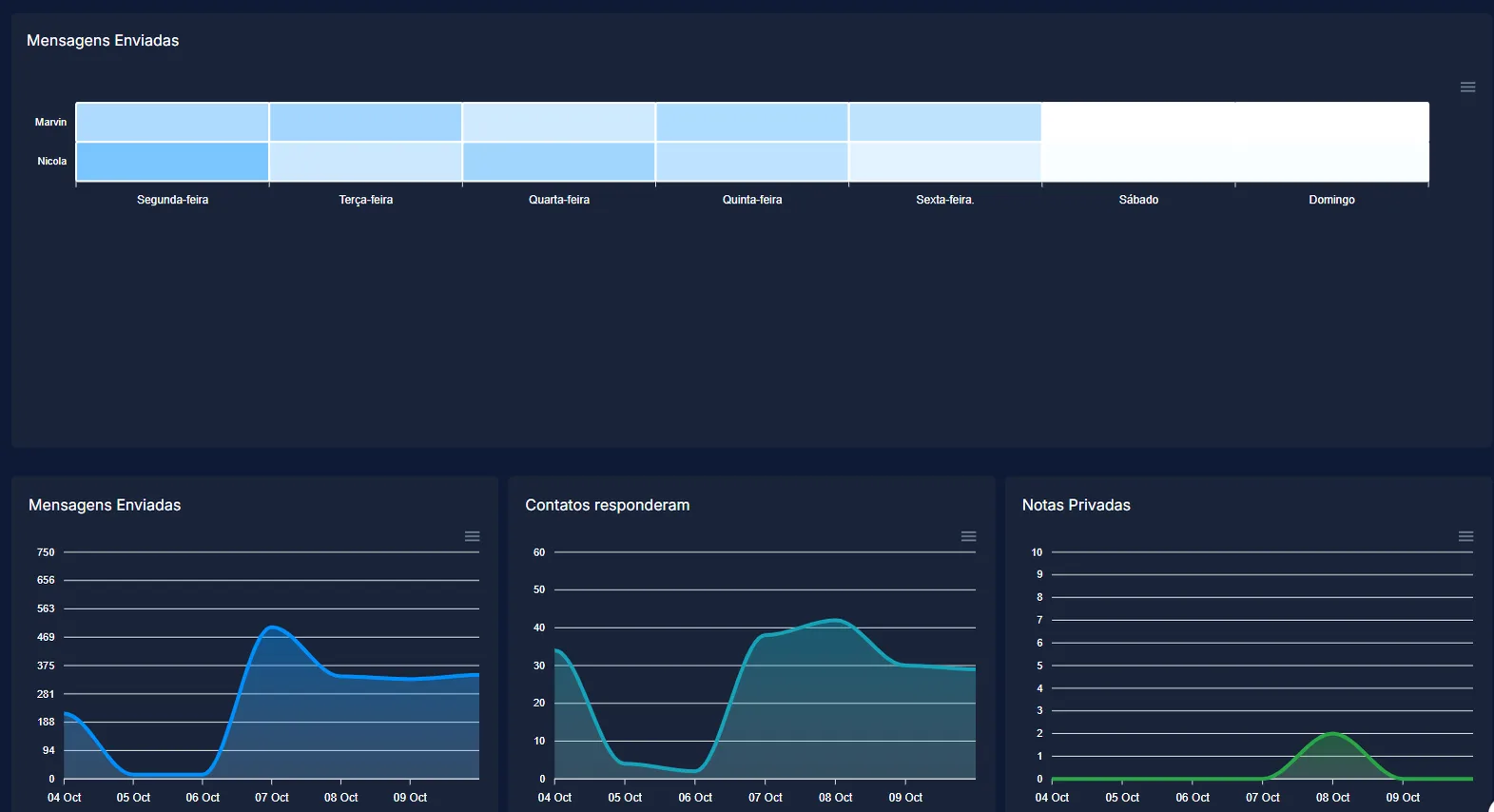
Task: Click the 7 value on Notas Privadas axis
Action: tap(1039, 620)
